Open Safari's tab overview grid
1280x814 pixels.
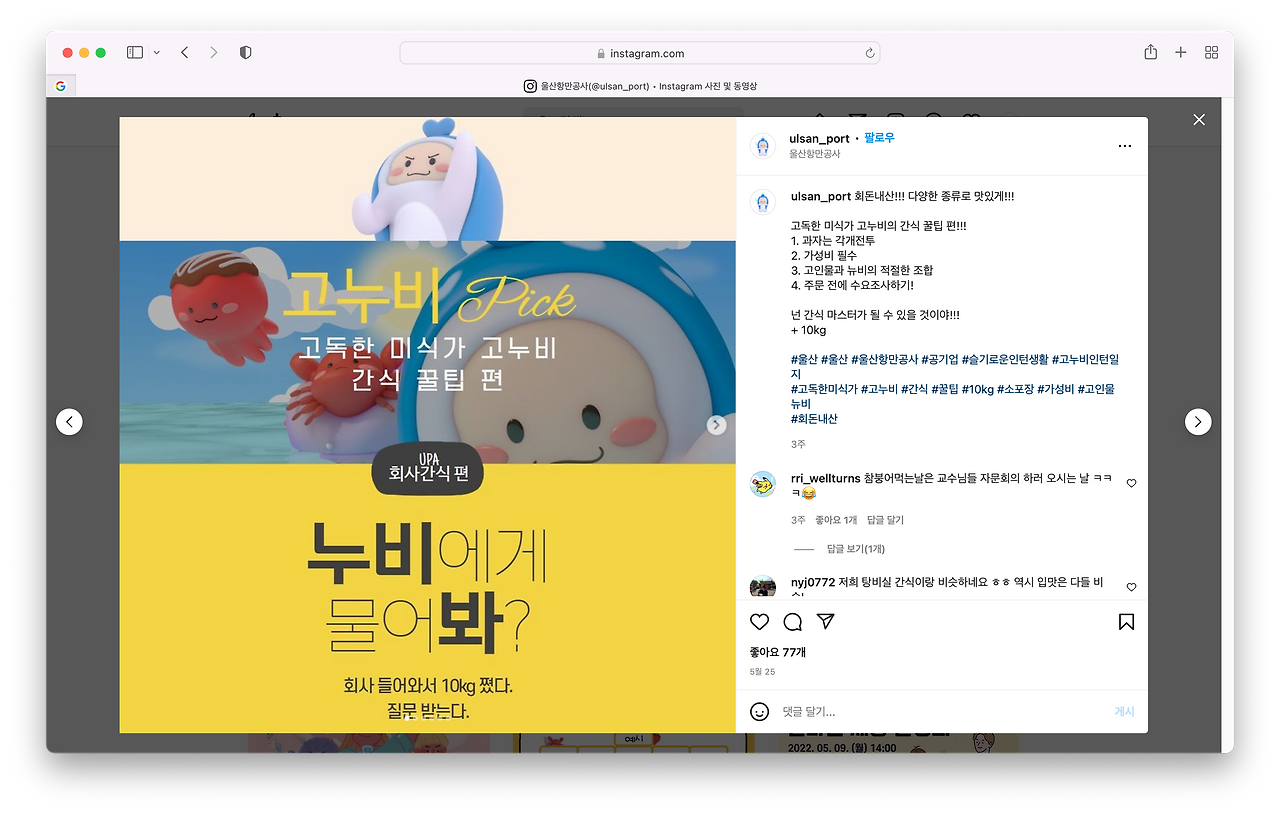click(x=1211, y=52)
